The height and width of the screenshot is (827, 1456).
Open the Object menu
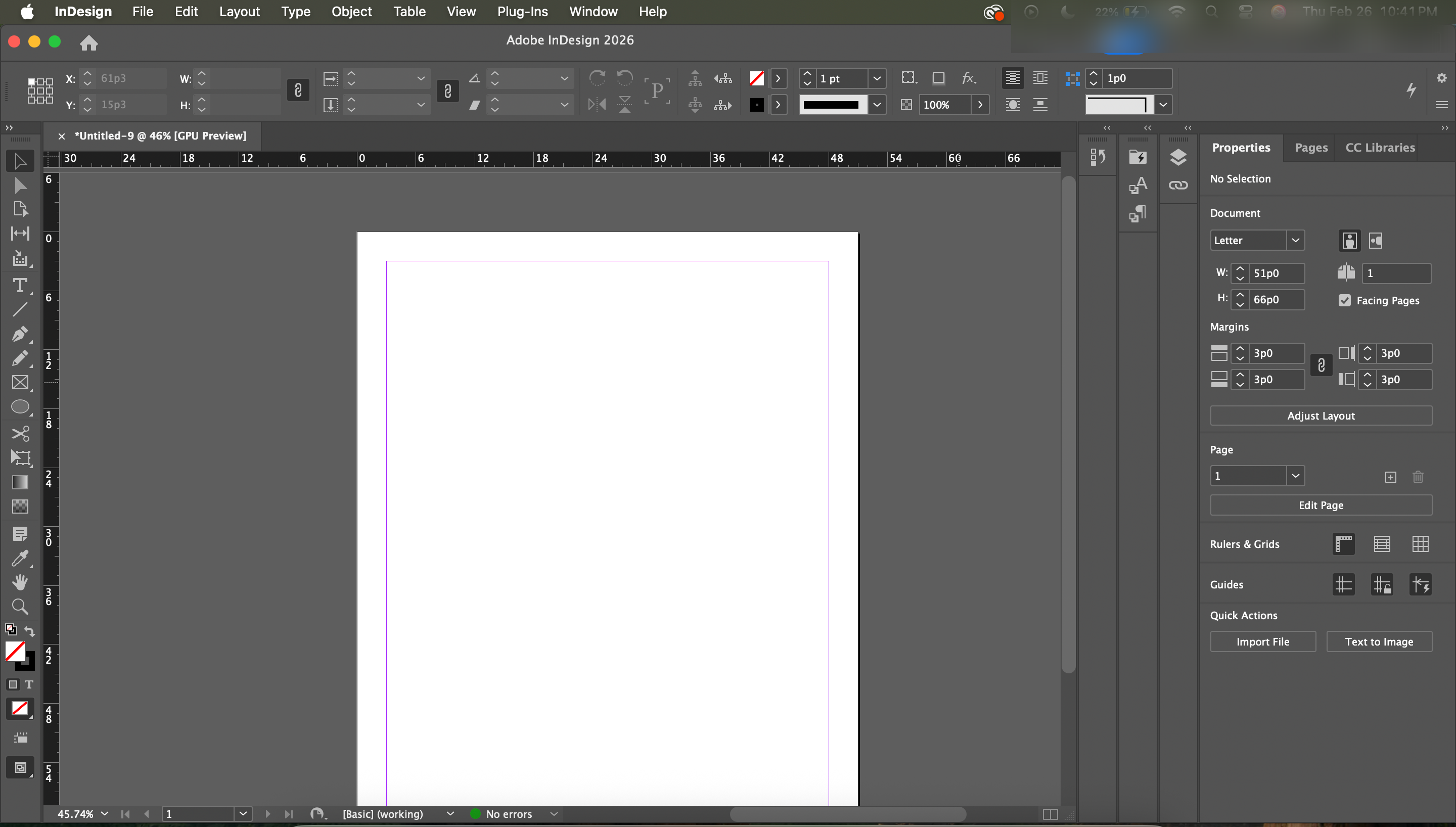click(x=351, y=11)
